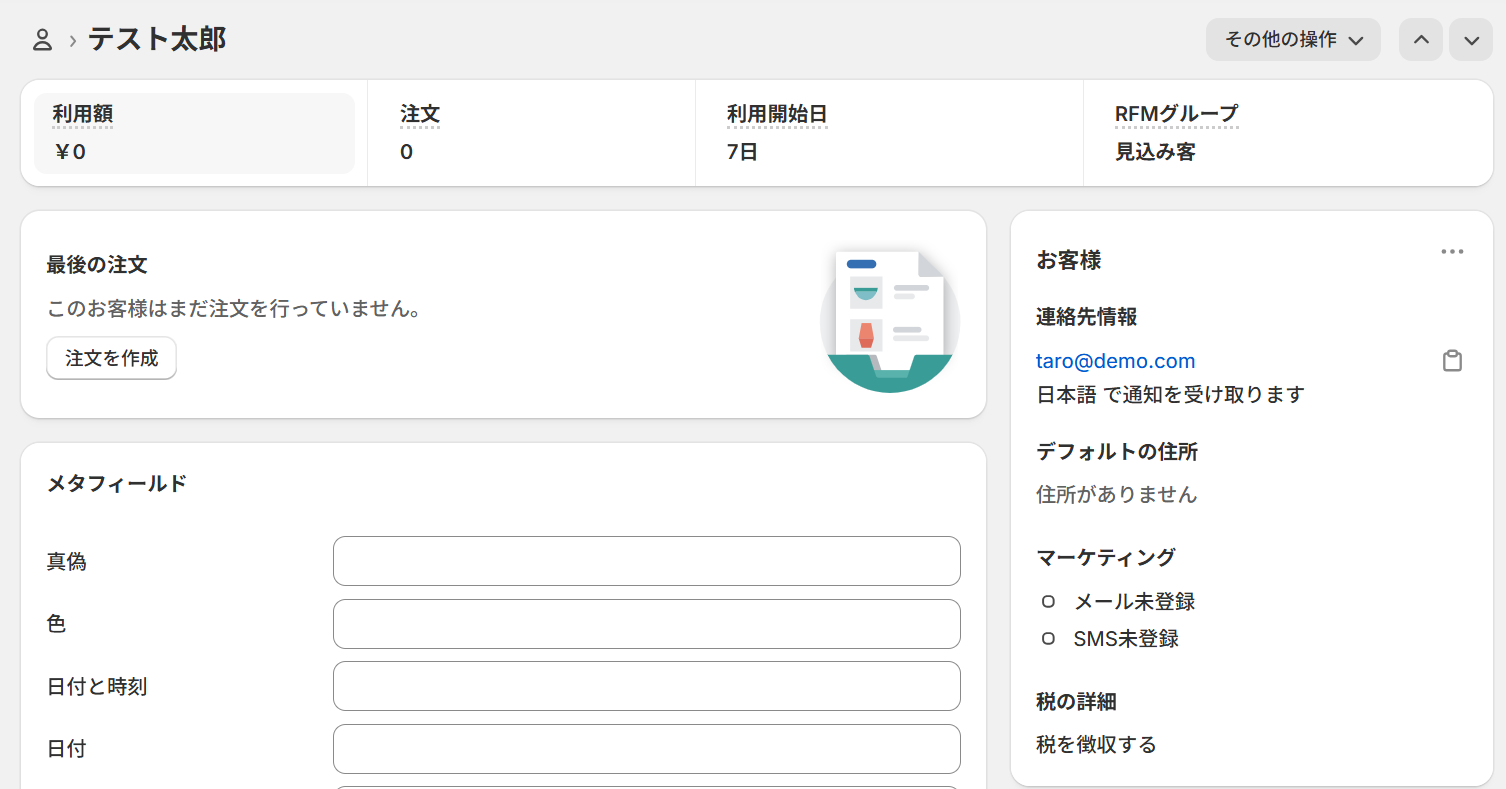Focus the 日付と時刻 metafield field
The width and height of the screenshot is (1506, 789).
(x=646, y=686)
